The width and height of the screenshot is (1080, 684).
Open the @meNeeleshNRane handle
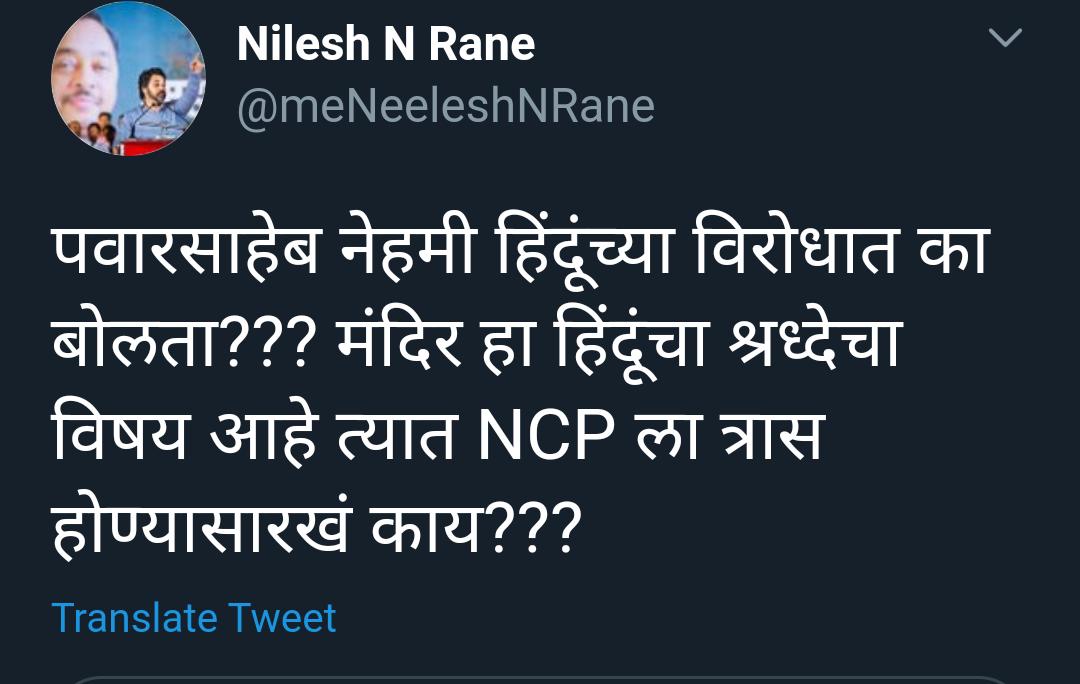point(446,107)
